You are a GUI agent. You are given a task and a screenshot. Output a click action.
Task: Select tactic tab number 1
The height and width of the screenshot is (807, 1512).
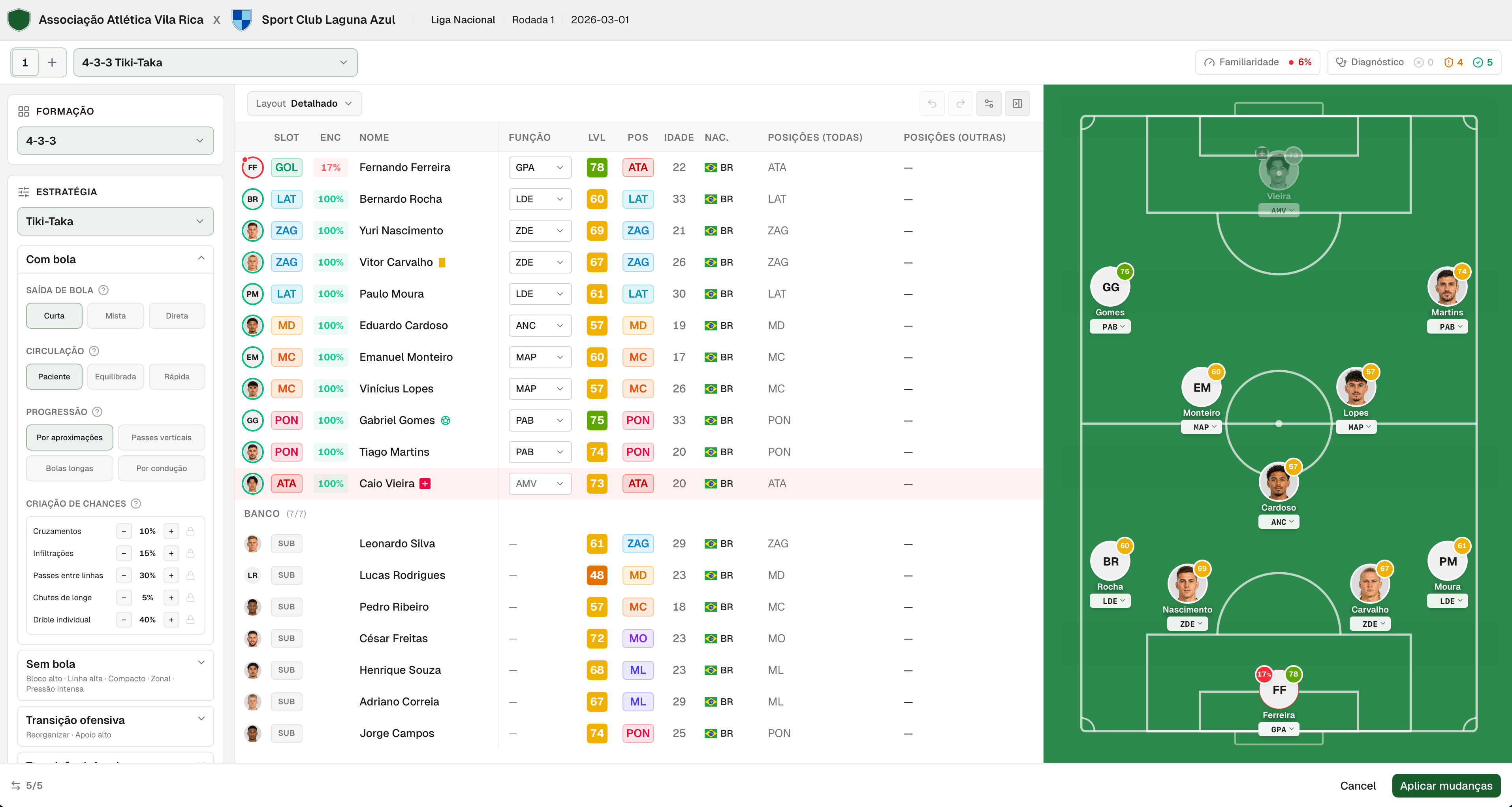point(25,62)
